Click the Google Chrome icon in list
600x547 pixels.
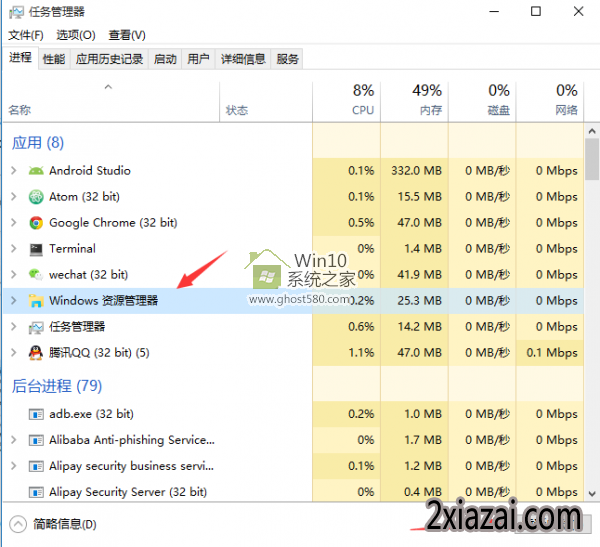coord(36,223)
